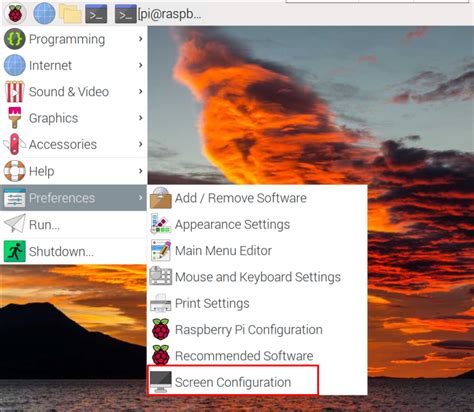Open the Sound & Video menu category

(73, 92)
